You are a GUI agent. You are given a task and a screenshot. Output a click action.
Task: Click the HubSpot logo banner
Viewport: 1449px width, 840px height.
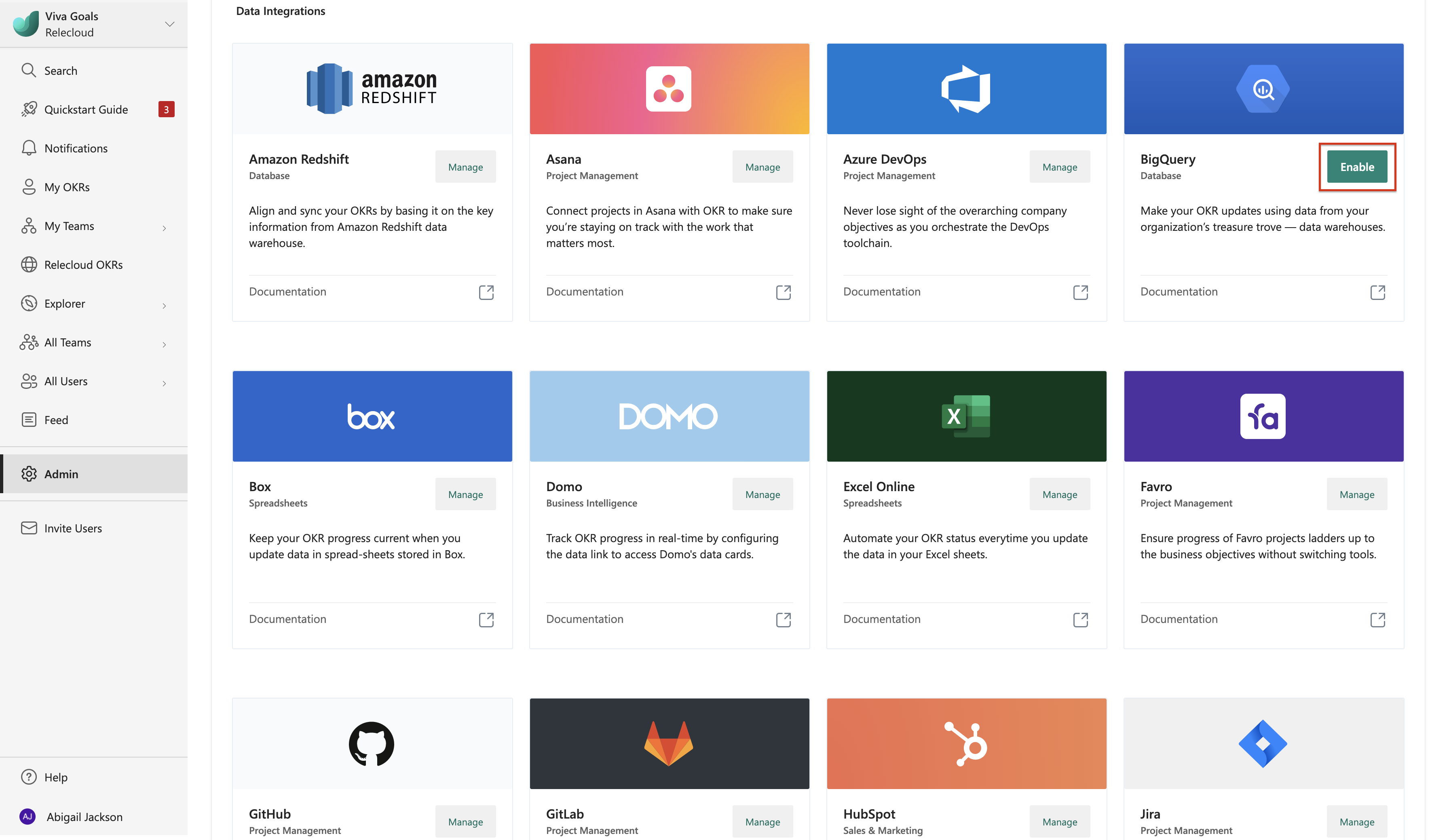pos(967,743)
